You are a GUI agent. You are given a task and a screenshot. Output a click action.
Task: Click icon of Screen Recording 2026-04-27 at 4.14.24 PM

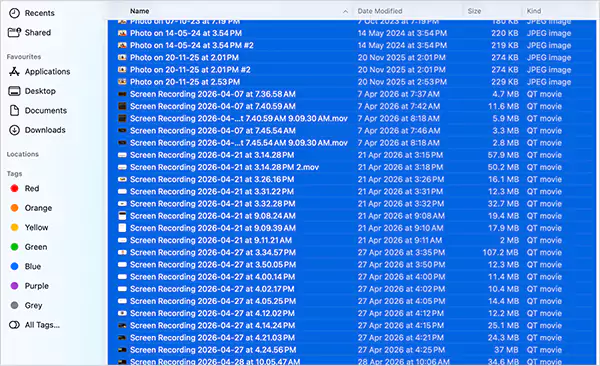click(x=122, y=326)
